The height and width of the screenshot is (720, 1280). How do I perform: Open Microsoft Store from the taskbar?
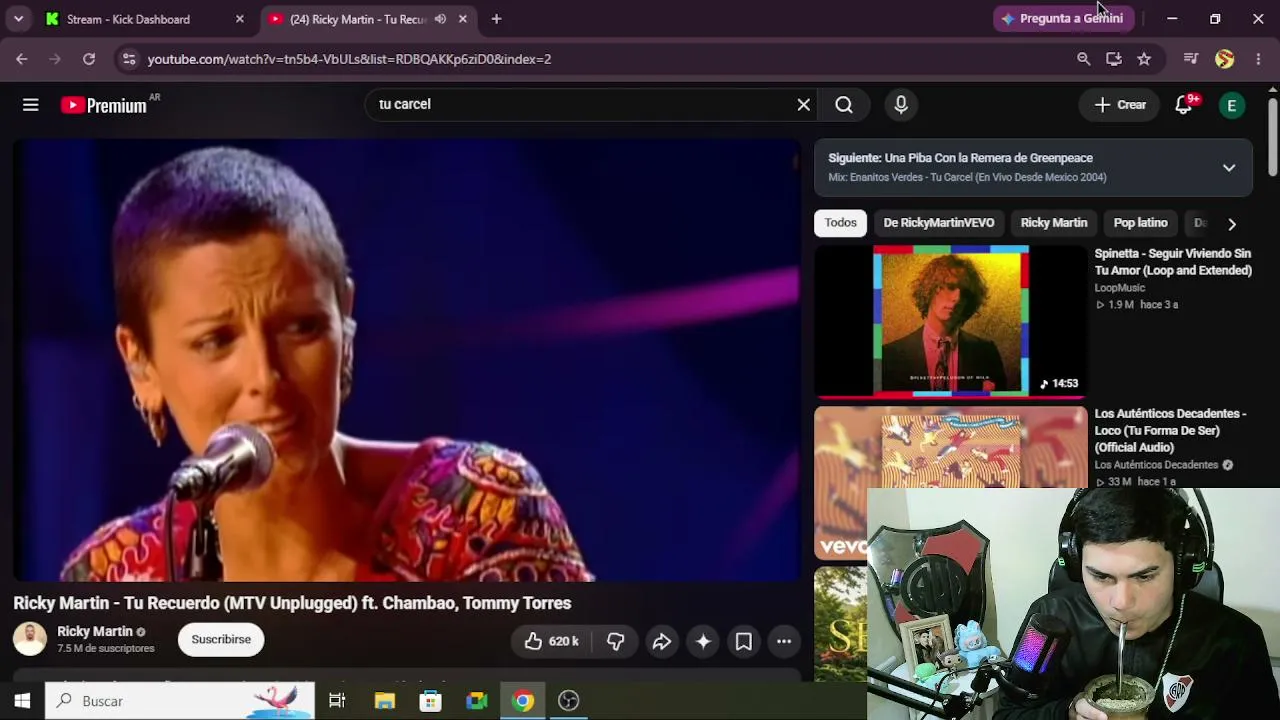click(431, 701)
